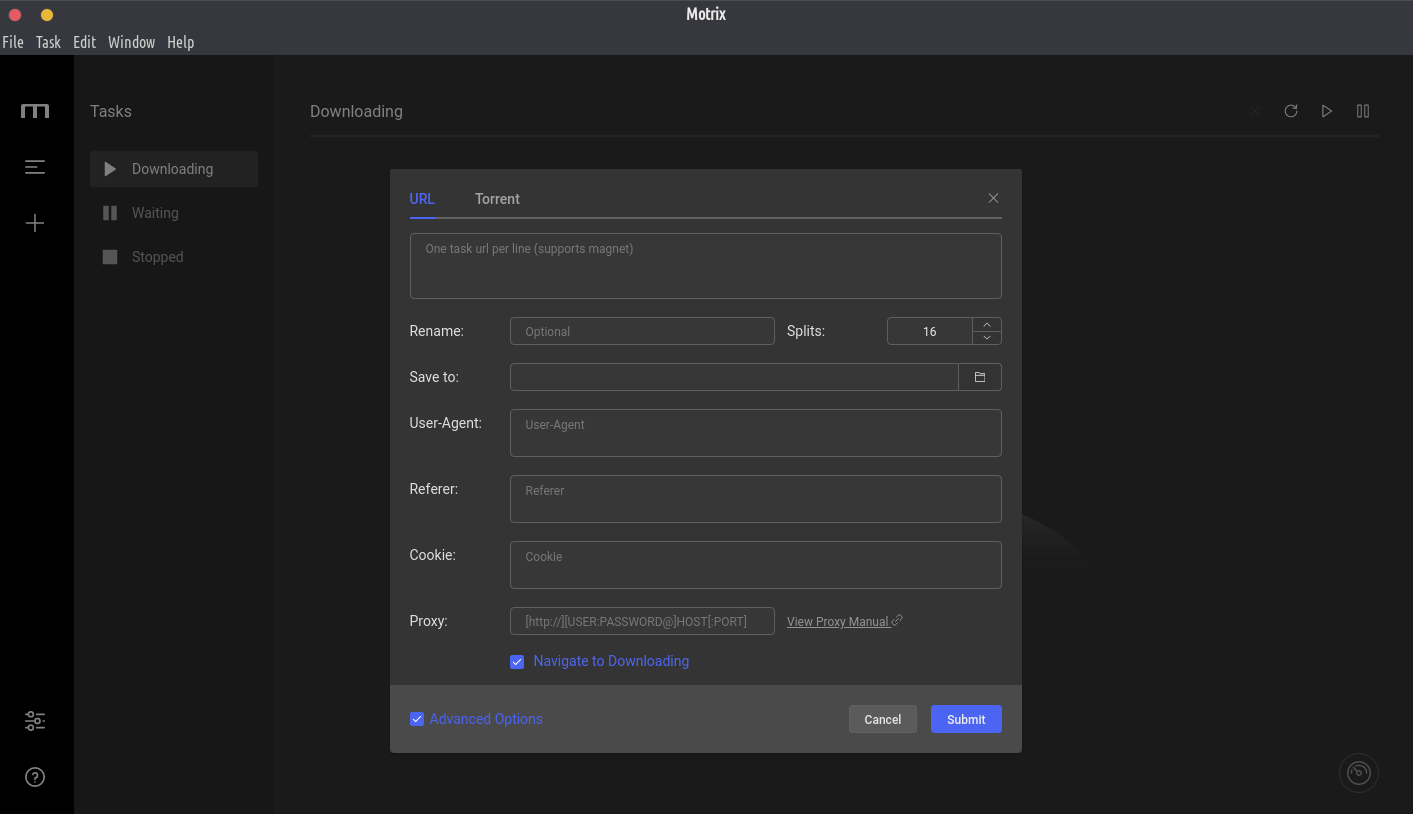Click the refresh task list icon
Viewport: 1413px width, 814px height.
pos(1291,111)
